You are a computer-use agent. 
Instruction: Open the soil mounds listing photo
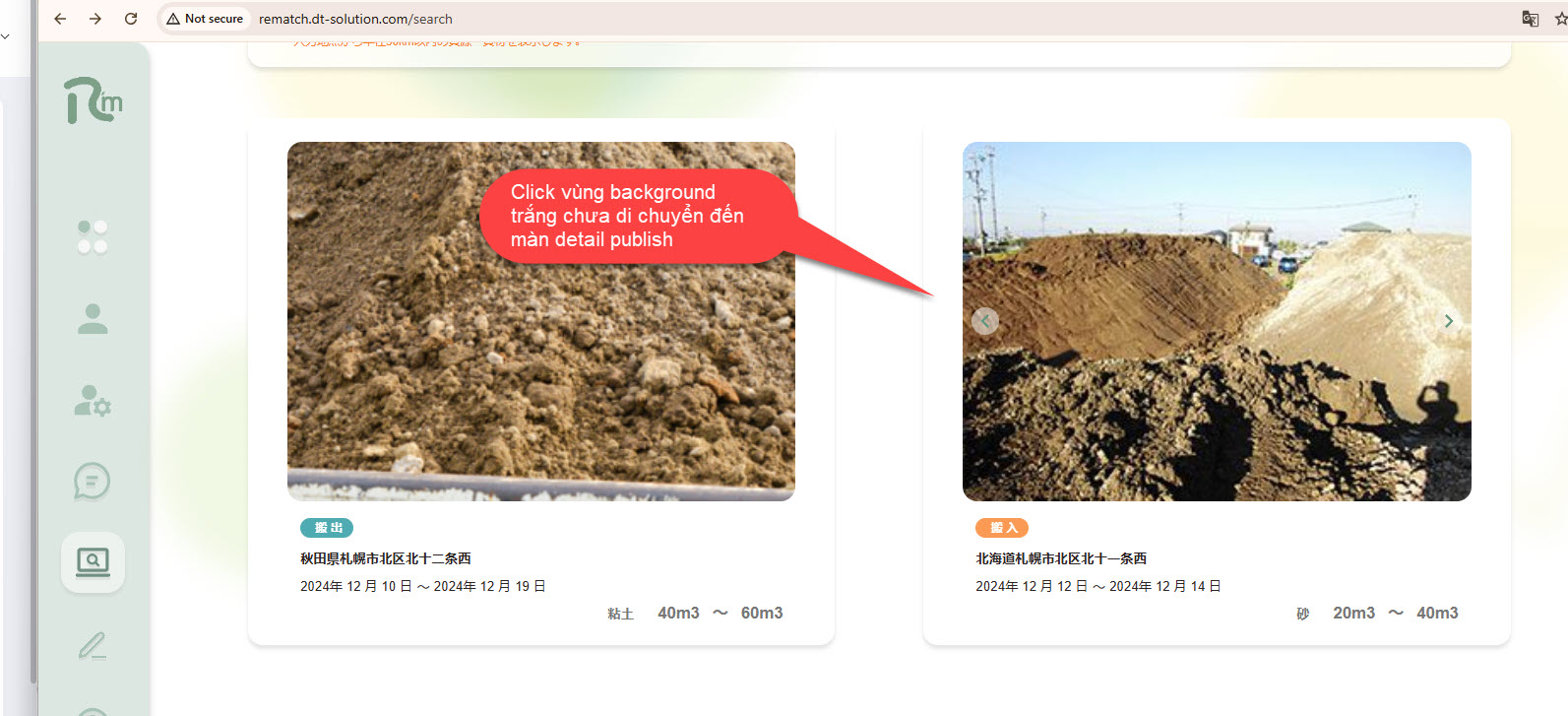[1217, 414]
